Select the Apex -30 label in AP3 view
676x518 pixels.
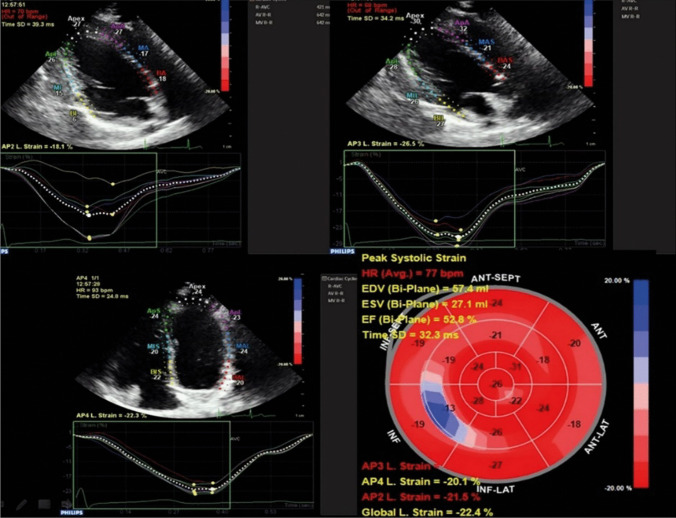point(415,19)
